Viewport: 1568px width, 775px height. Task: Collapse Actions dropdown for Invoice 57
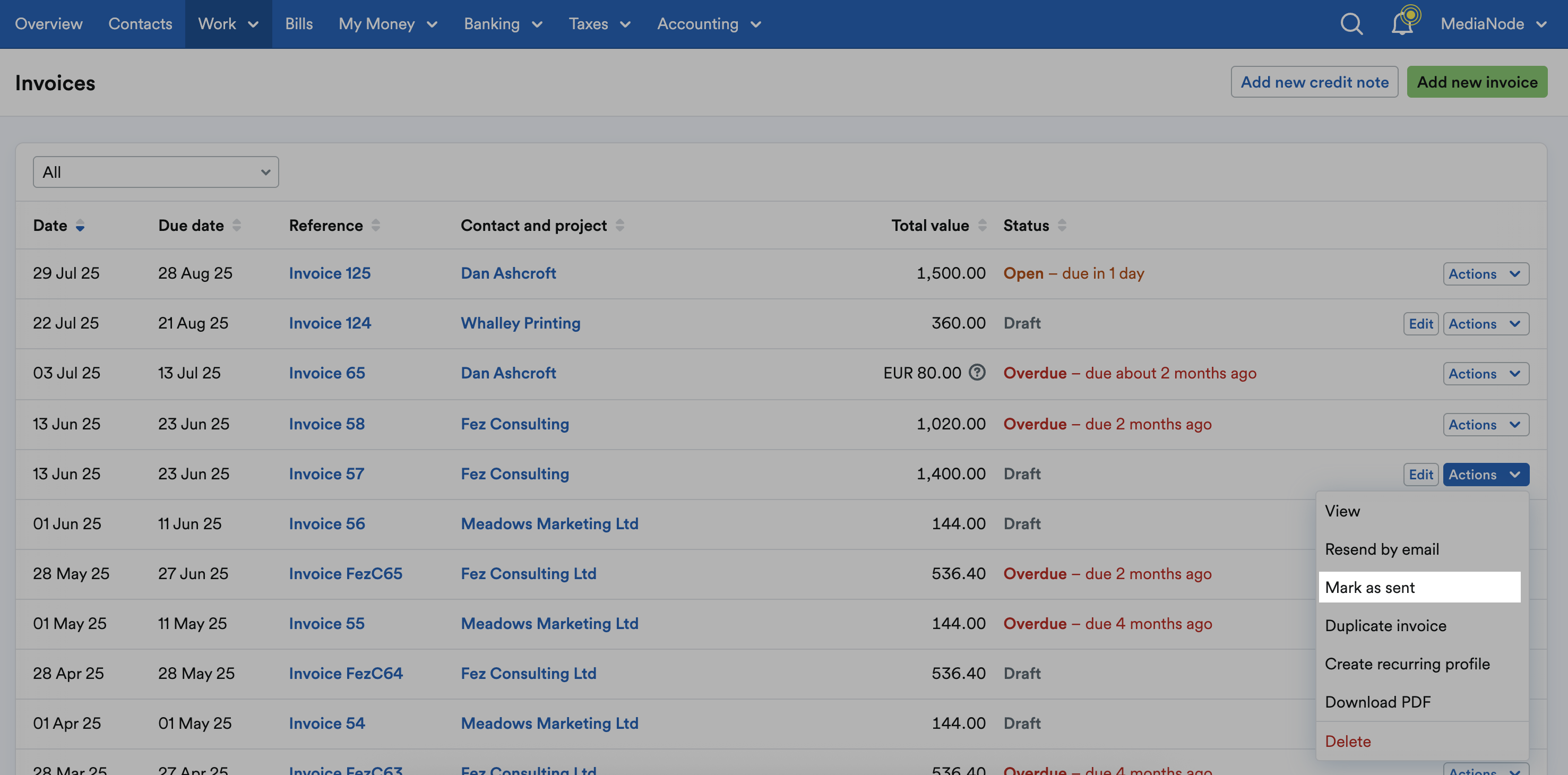tap(1485, 475)
